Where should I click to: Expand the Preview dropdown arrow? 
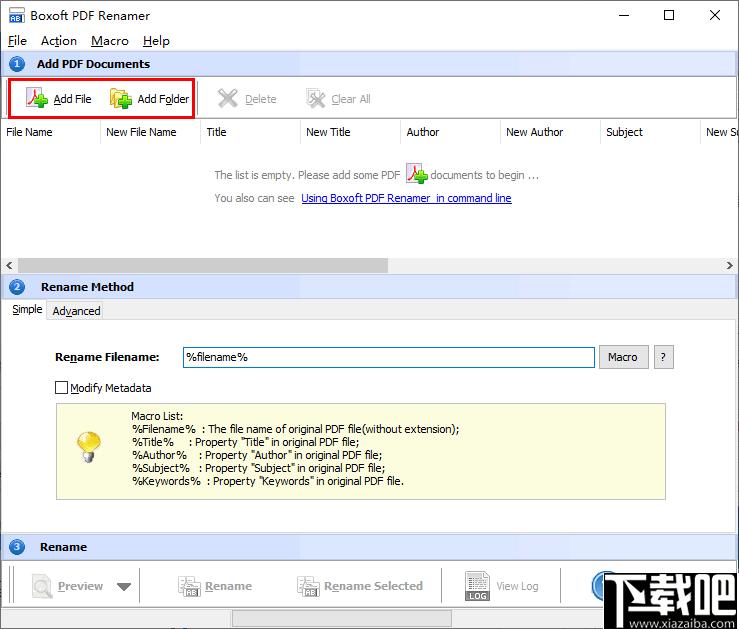pyautogui.click(x=124, y=587)
